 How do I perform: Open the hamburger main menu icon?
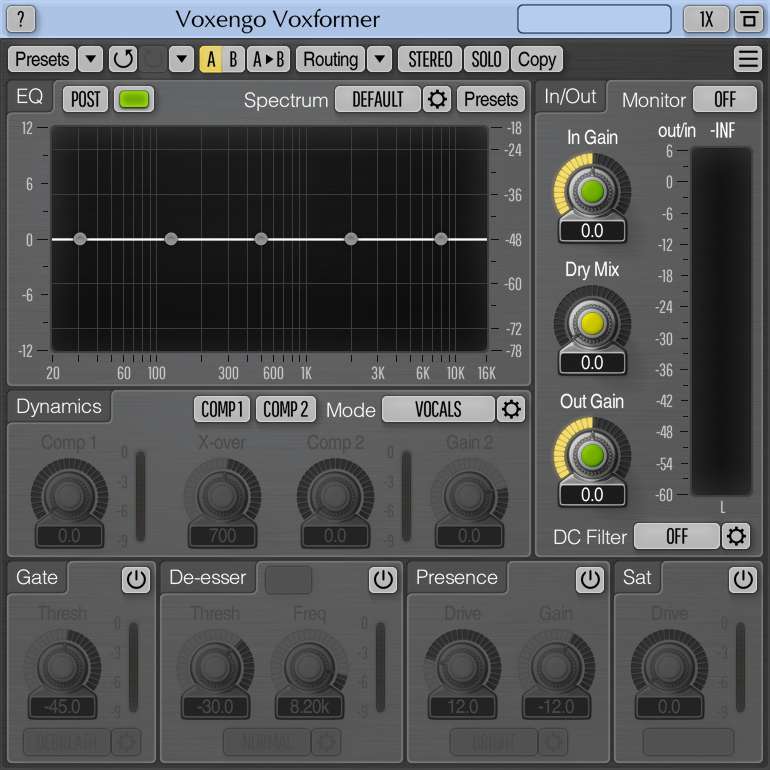tap(748, 59)
